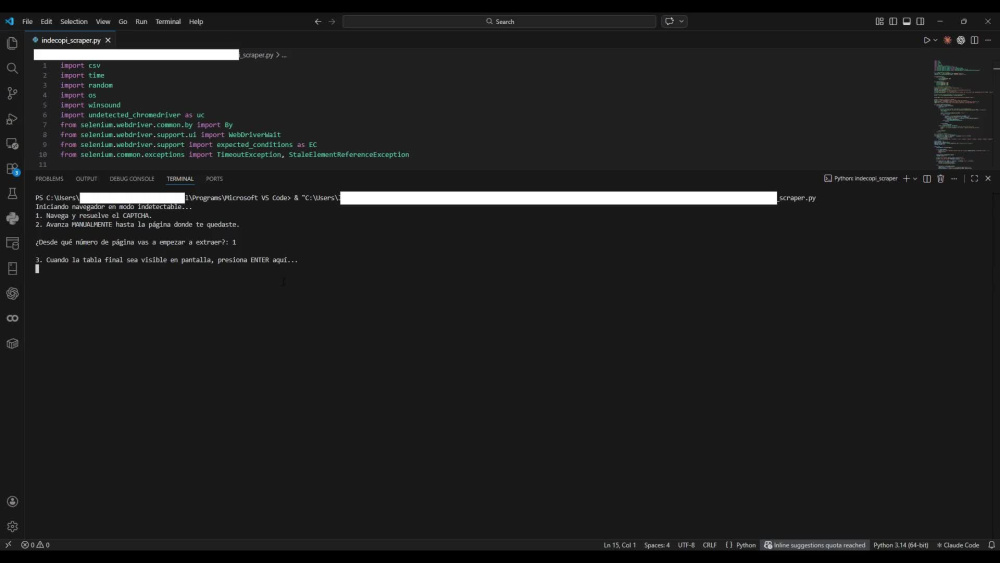Open the Edit menu

[x=47, y=21]
